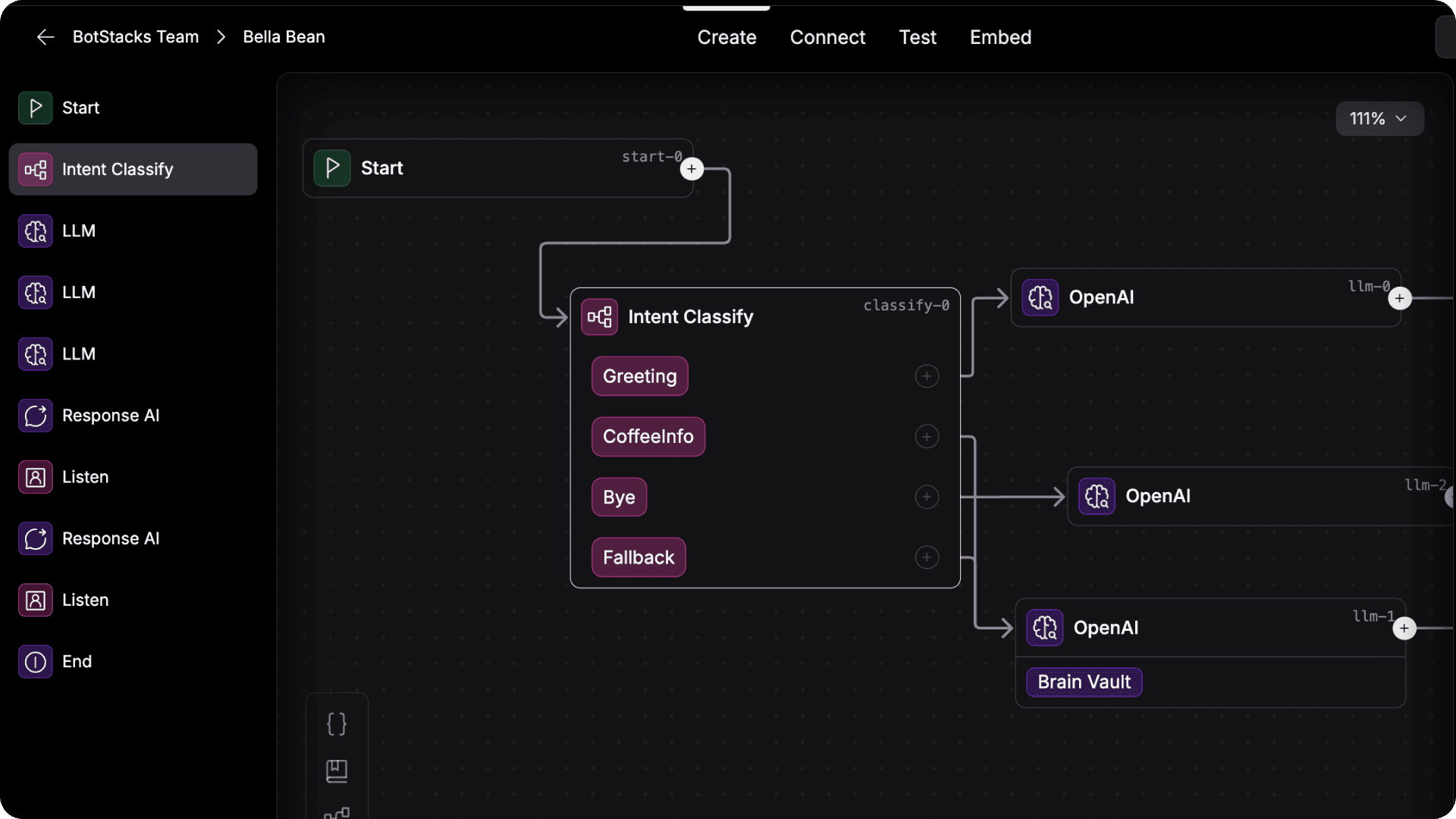Click plus connector on Start node
The image size is (1456, 819).
pyautogui.click(x=692, y=168)
